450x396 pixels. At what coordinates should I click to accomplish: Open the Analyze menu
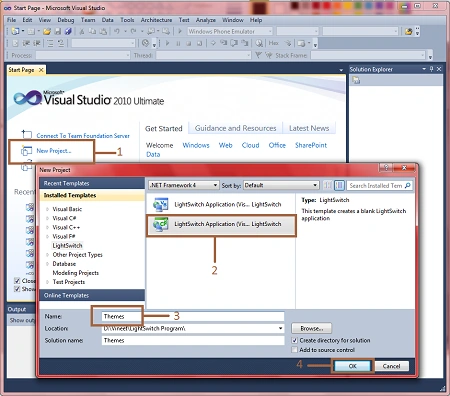(x=206, y=20)
